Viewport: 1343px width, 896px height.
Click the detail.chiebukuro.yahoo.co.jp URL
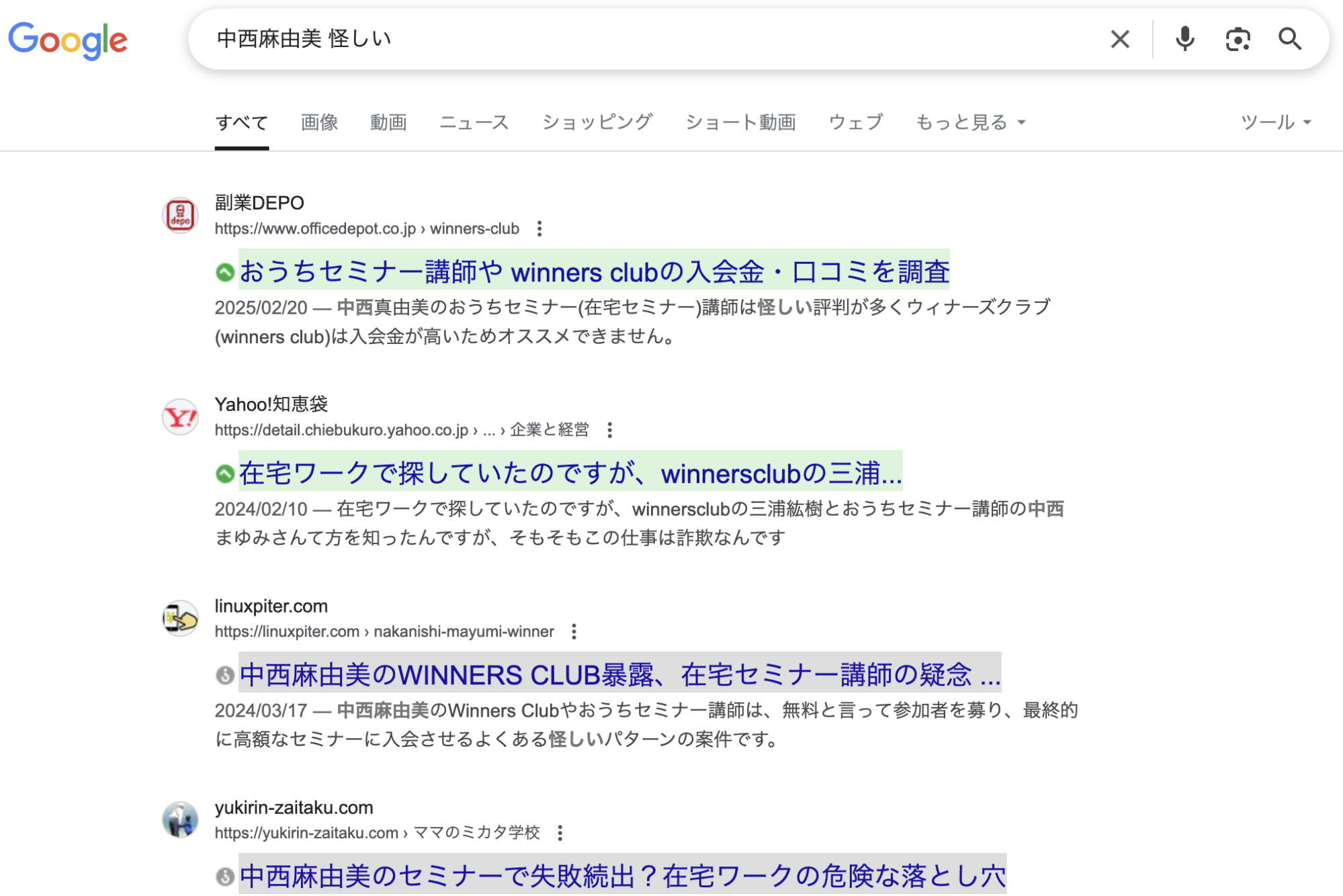[x=402, y=430]
